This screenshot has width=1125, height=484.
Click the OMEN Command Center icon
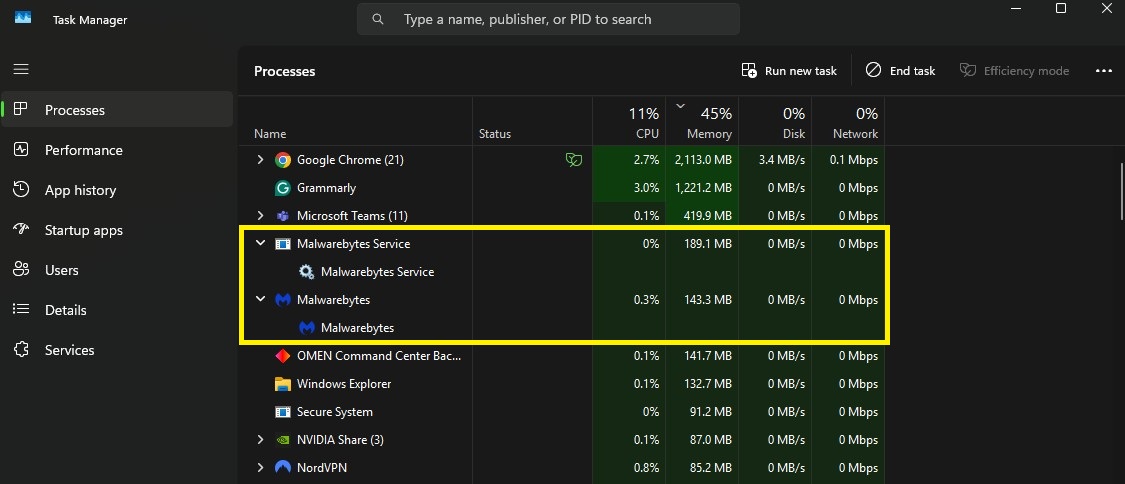coord(283,356)
